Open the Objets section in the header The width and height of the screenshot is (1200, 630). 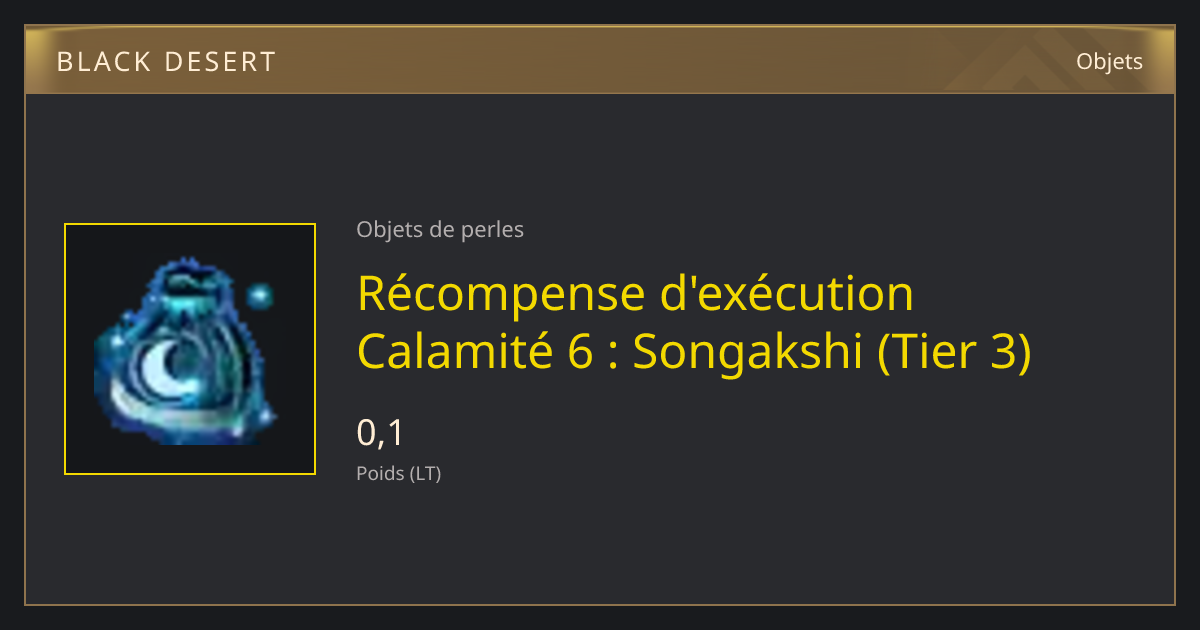point(1109,62)
